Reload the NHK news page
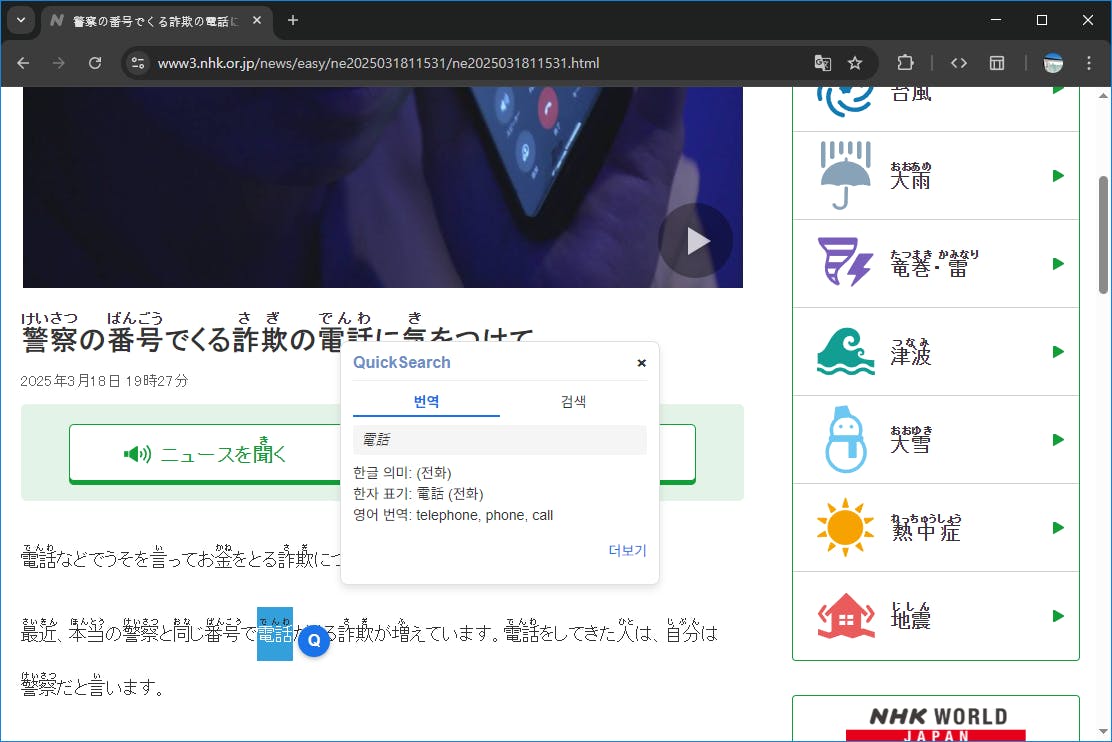Viewport: 1112px width, 742px height. (95, 63)
